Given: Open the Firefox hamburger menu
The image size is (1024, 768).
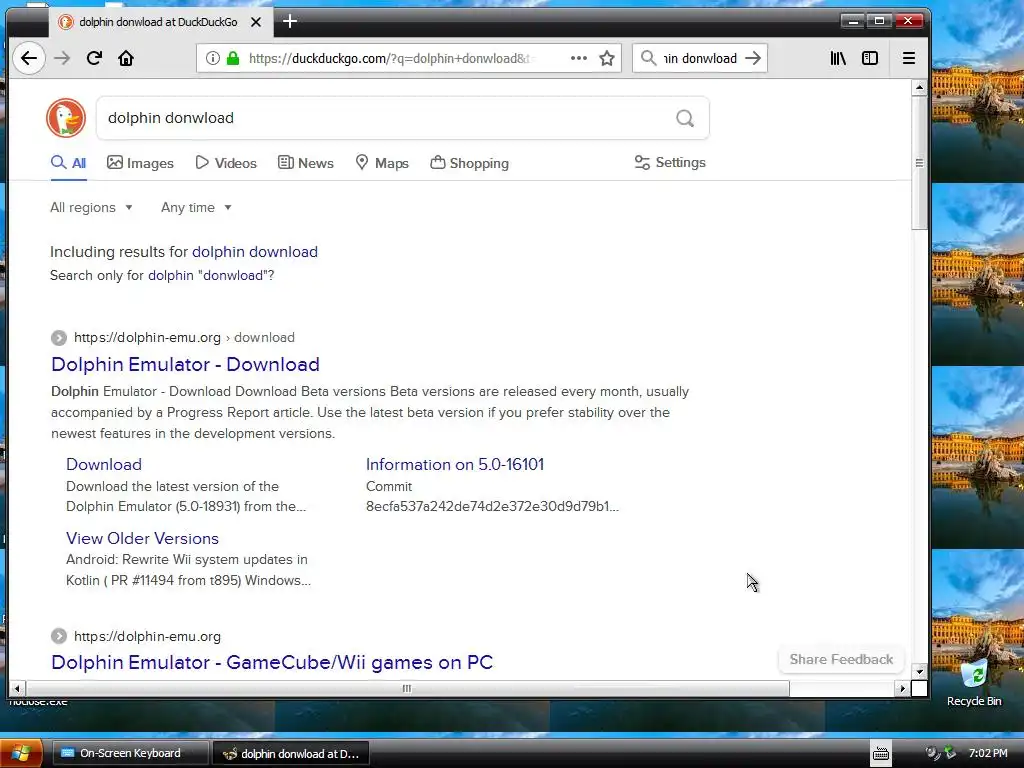Looking at the screenshot, I should click(908, 58).
